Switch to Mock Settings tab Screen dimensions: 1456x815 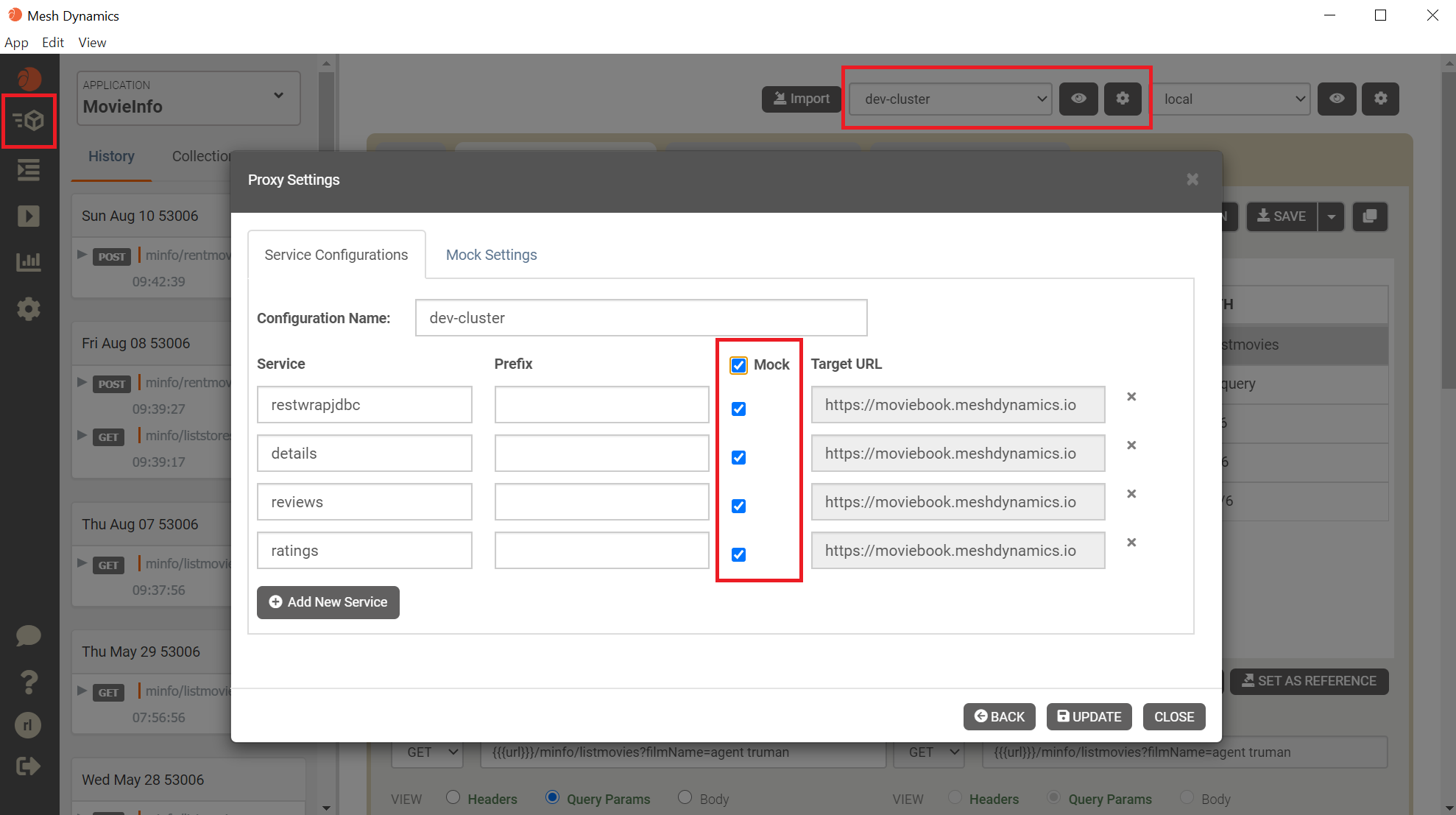click(x=492, y=255)
